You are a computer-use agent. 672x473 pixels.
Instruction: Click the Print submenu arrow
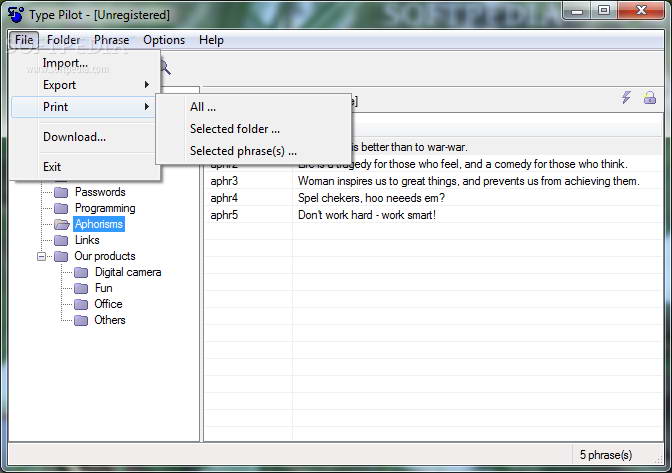(147, 106)
